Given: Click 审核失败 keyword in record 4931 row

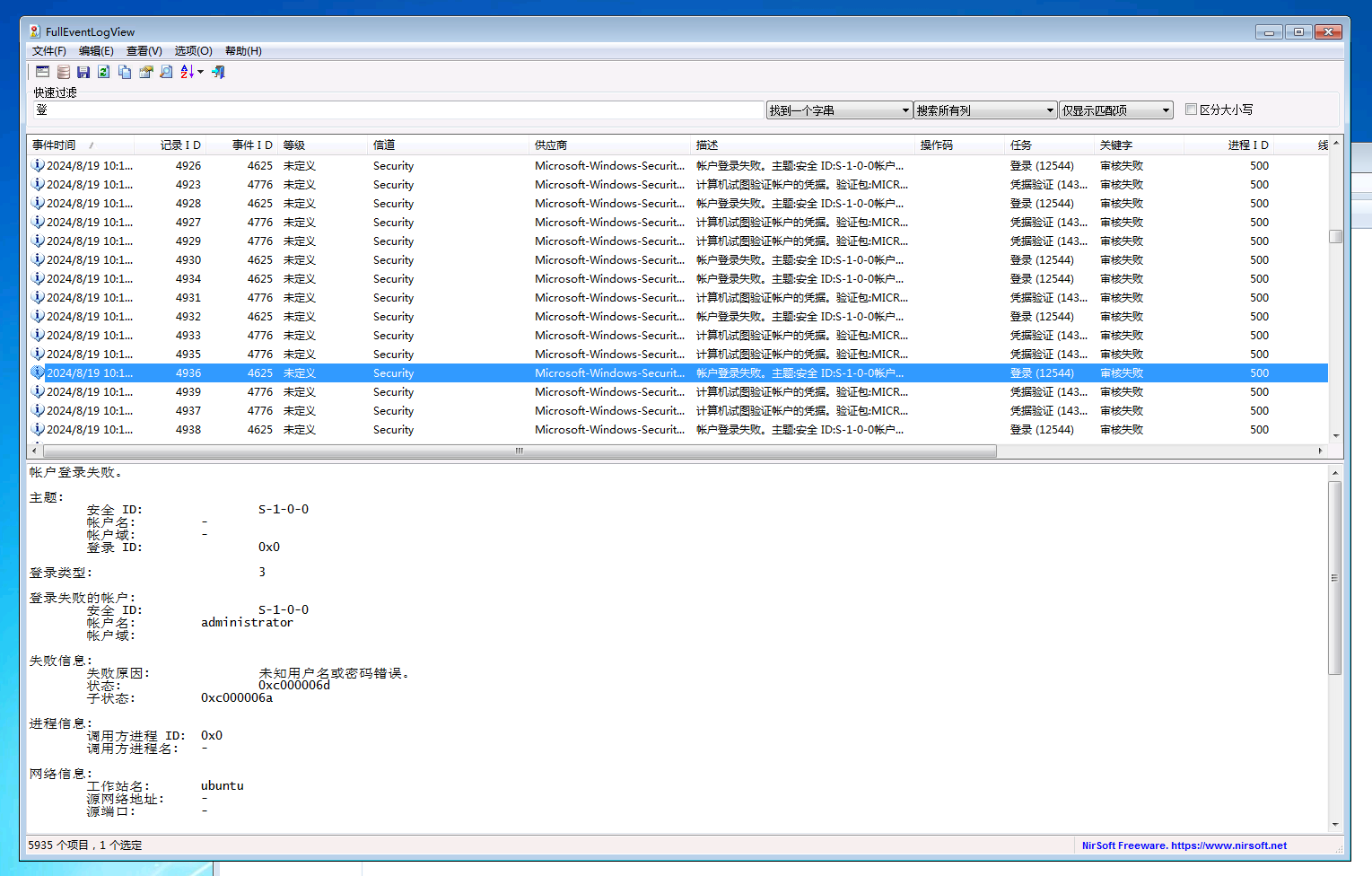Looking at the screenshot, I should pos(1122,297).
